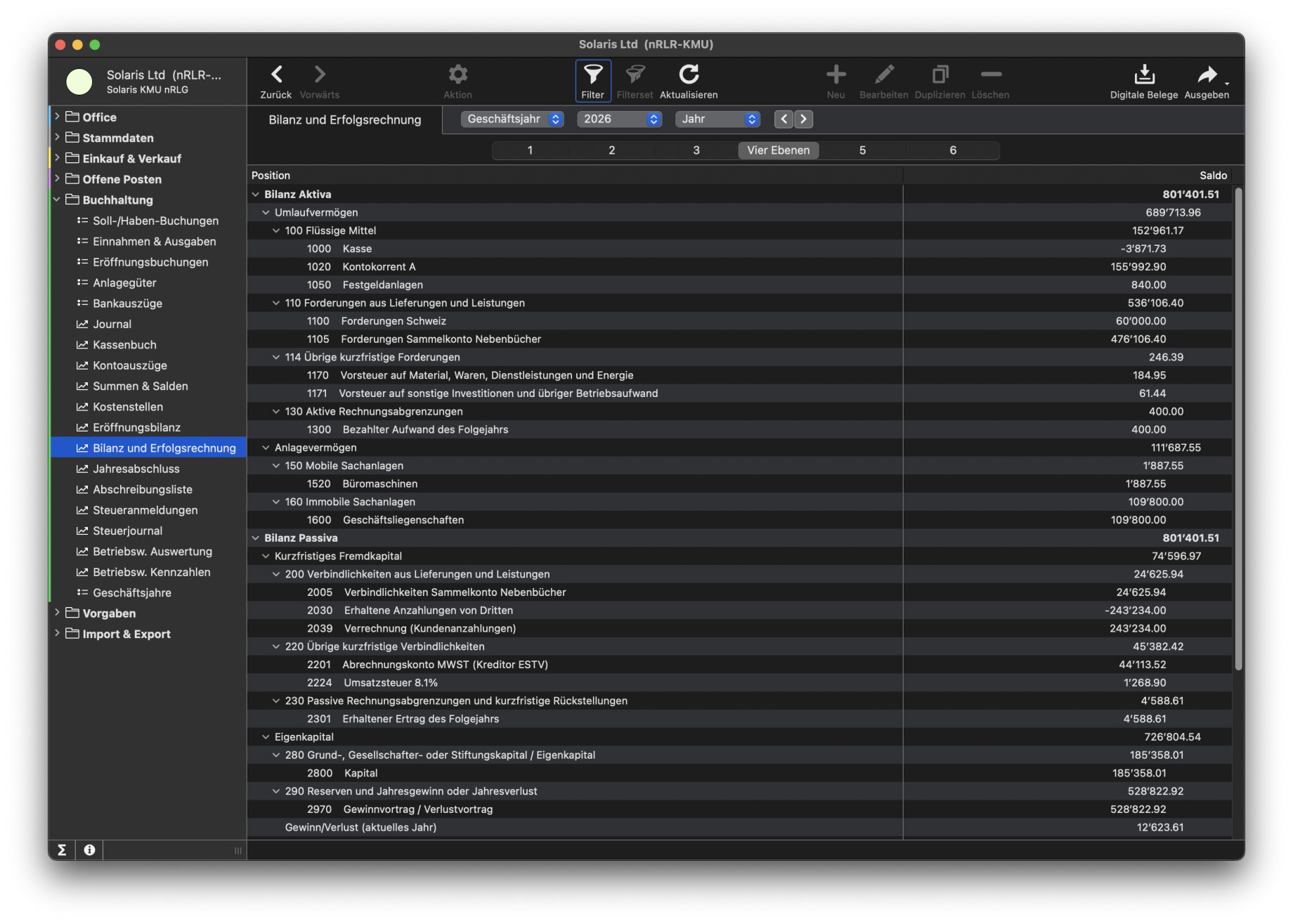The height and width of the screenshot is (924, 1293).
Task: Open Kontoauszüge in the sidebar
Action: pos(129,365)
